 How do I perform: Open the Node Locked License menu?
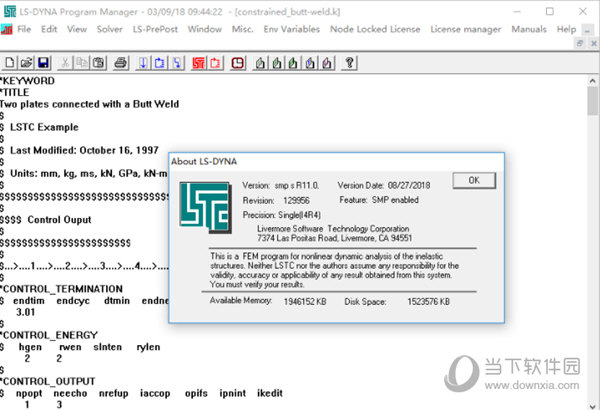[x=375, y=29]
